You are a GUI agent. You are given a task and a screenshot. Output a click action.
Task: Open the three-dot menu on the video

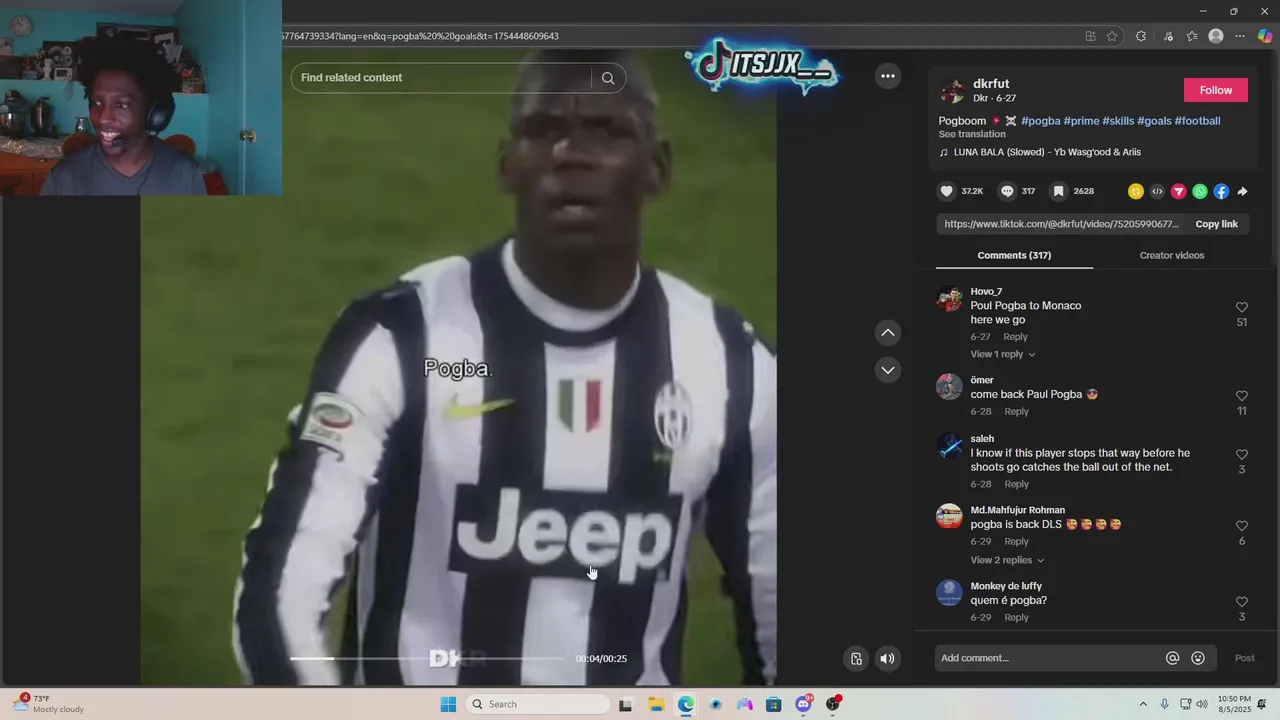pyautogui.click(x=887, y=76)
